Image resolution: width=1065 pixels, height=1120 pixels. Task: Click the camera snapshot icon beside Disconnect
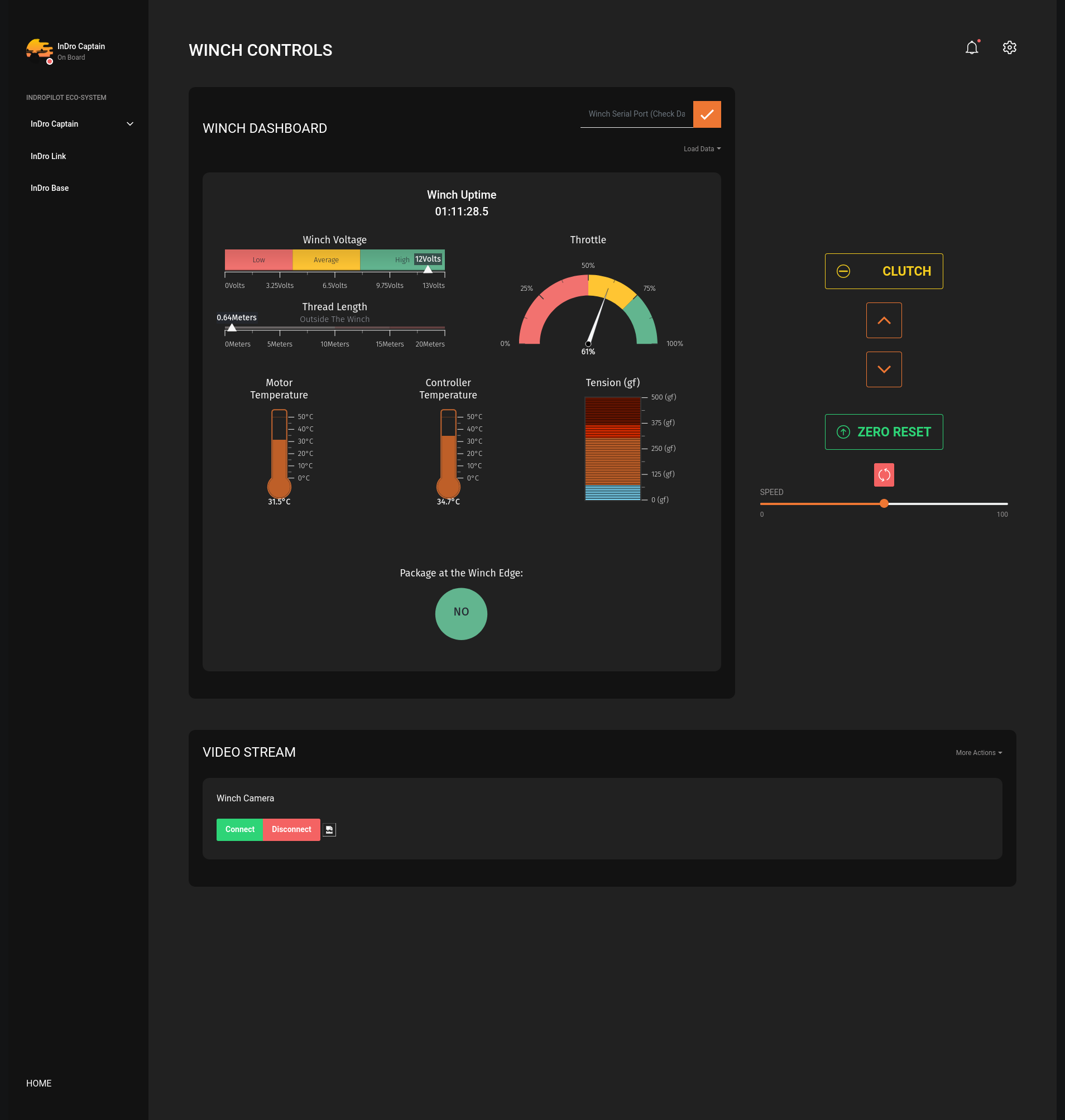coord(329,829)
